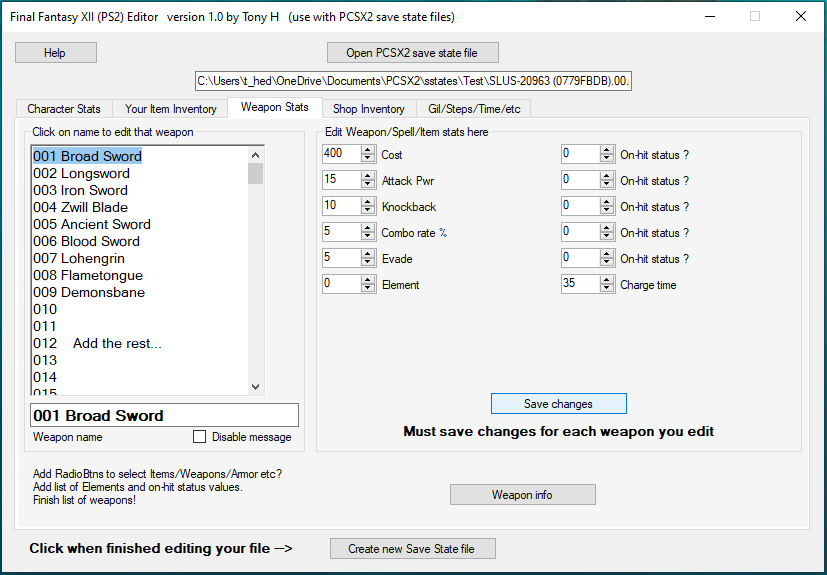
Task: Click the weapon list scrollbar thumb
Action: 255,174
